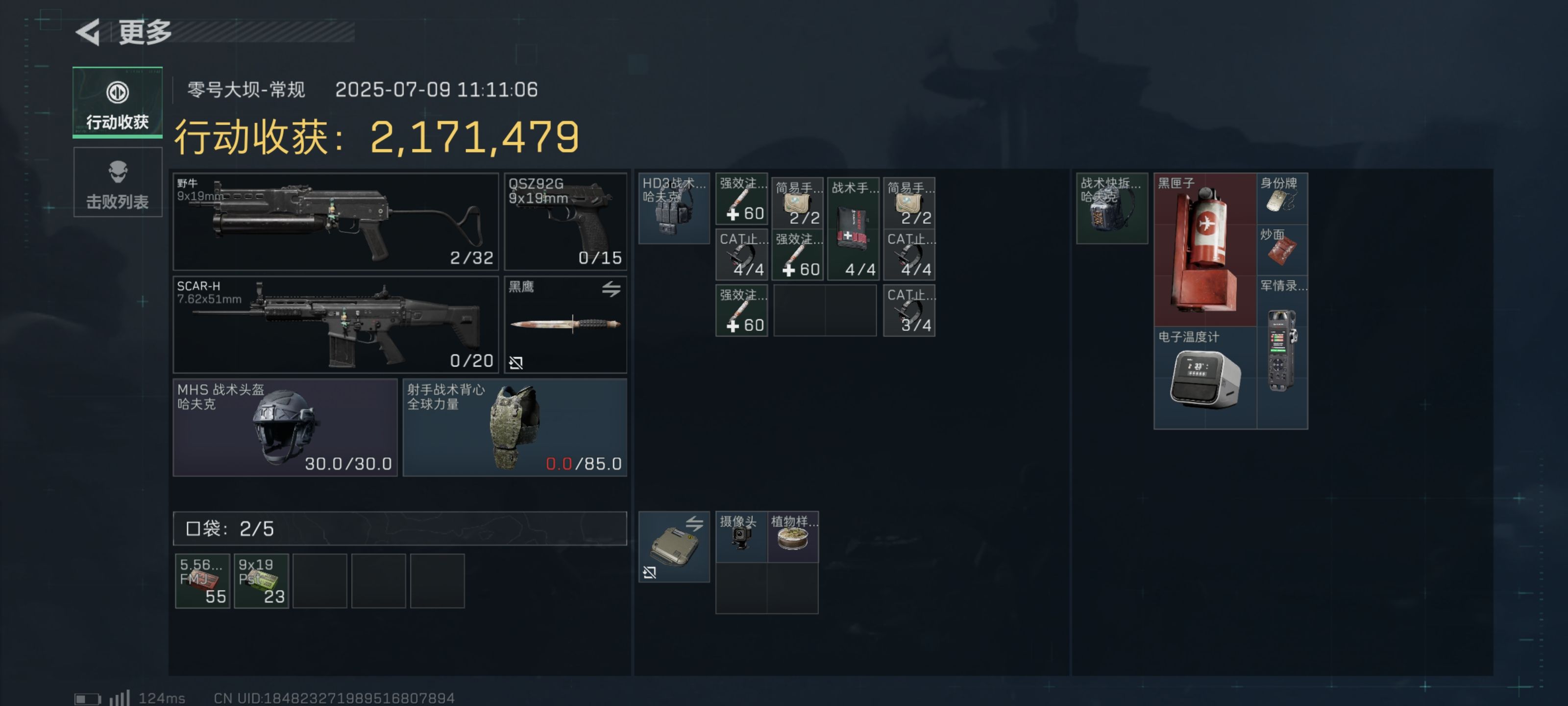Select the 摄像头 camera item

coord(741,537)
